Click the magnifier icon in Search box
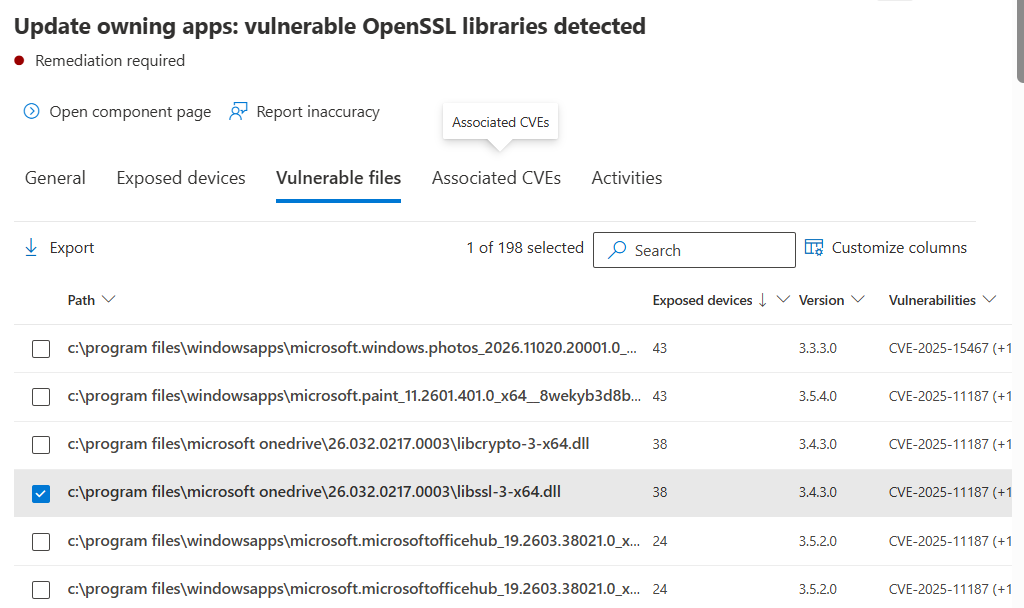Image resolution: width=1024 pixels, height=608 pixels. 617,250
